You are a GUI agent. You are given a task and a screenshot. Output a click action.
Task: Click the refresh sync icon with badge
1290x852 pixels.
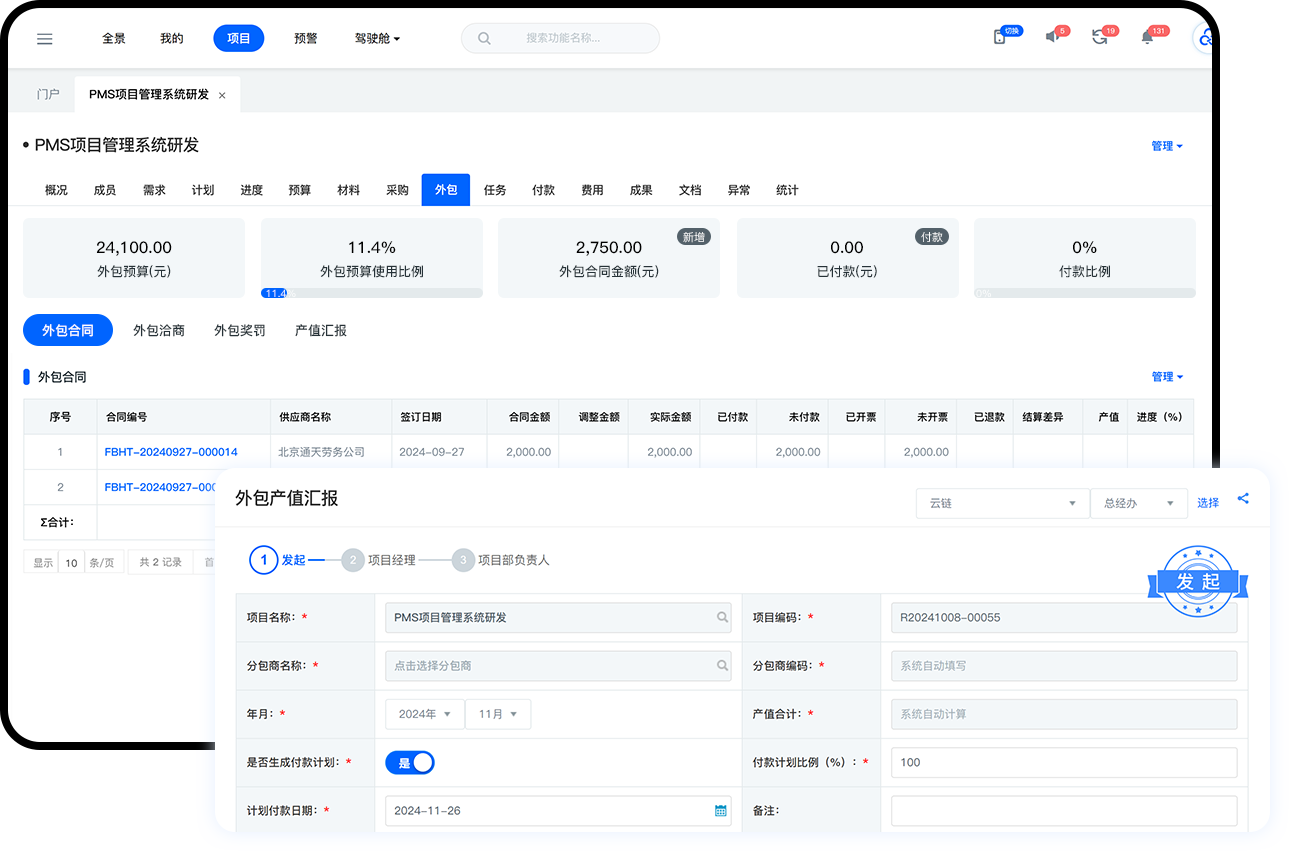coord(1099,37)
